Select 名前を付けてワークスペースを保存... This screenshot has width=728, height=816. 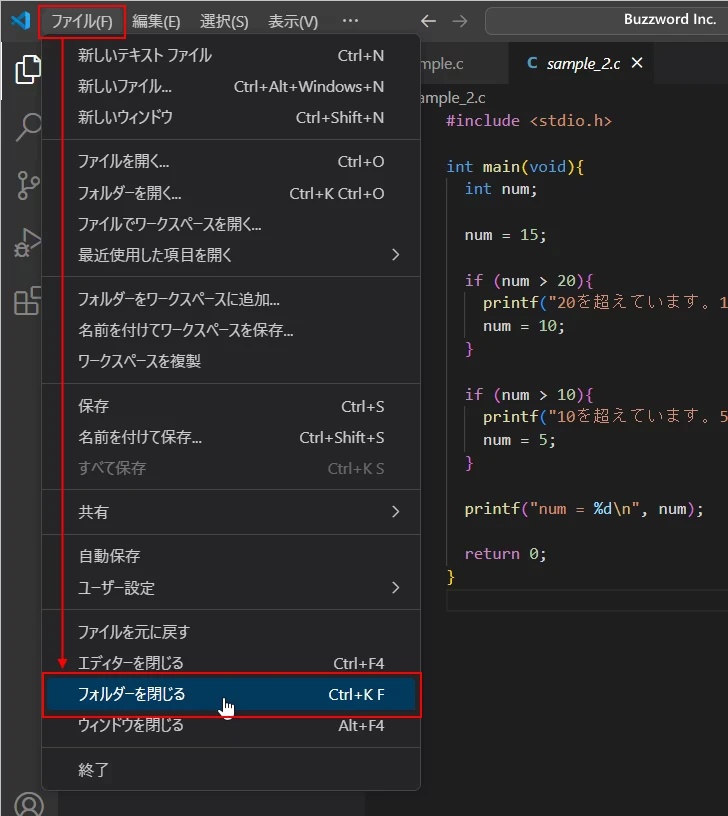coord(231,330)
